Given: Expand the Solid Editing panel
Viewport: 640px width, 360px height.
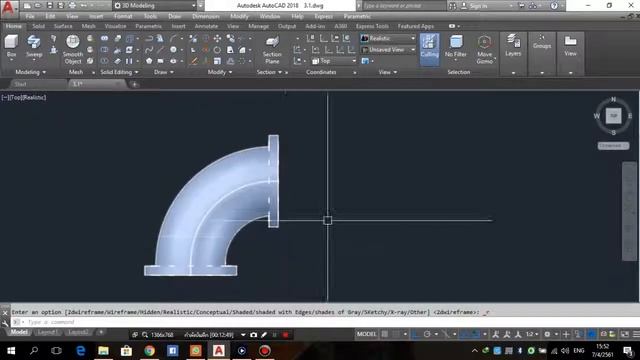Looking at the screenshot, I should 119,72.
